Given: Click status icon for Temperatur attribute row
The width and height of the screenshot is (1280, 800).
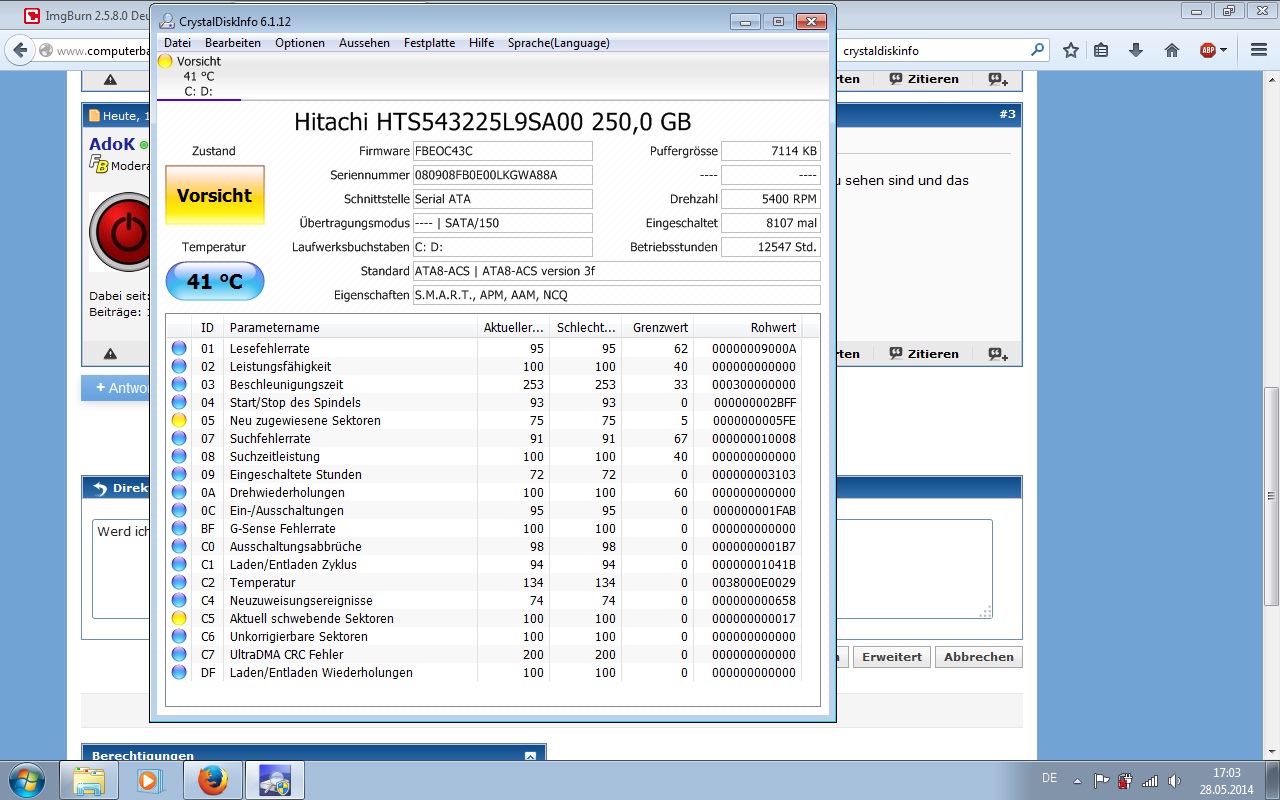Looking at the screenshot, I should [179, 582].
